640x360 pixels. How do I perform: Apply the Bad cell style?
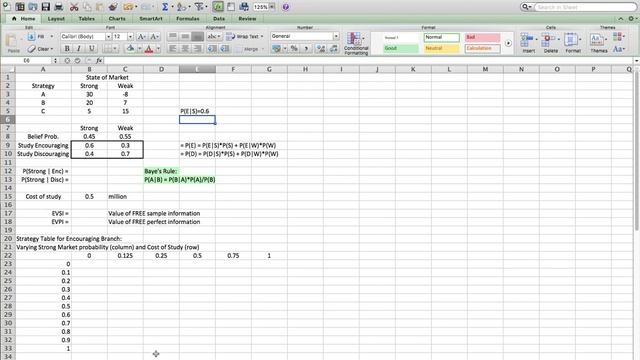pyautogui.click(x=482, y=37)
